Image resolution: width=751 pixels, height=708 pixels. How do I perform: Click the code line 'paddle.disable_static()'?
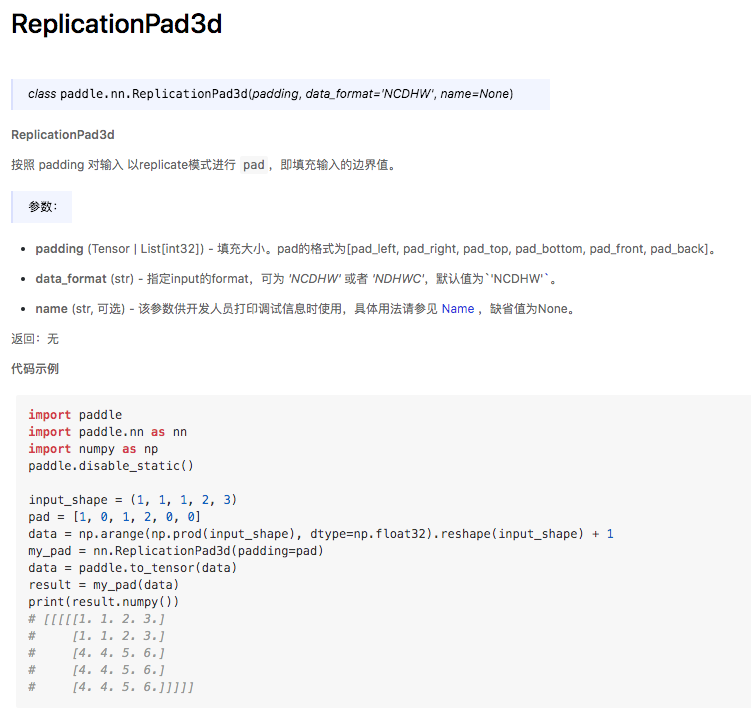[111, 466]
